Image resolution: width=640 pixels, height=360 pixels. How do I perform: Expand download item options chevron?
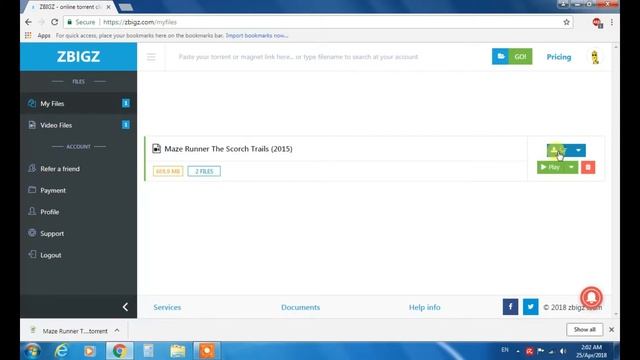(x=117, y=331)
